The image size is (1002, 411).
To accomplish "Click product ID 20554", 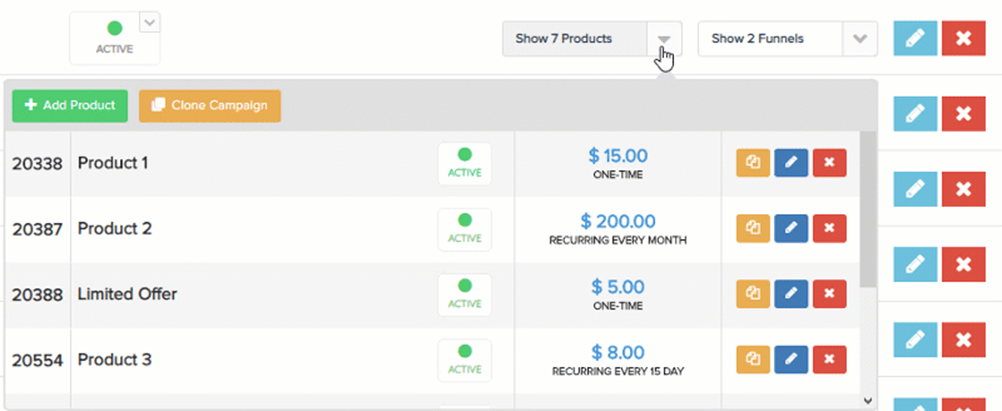I will (x=37, y=361).
